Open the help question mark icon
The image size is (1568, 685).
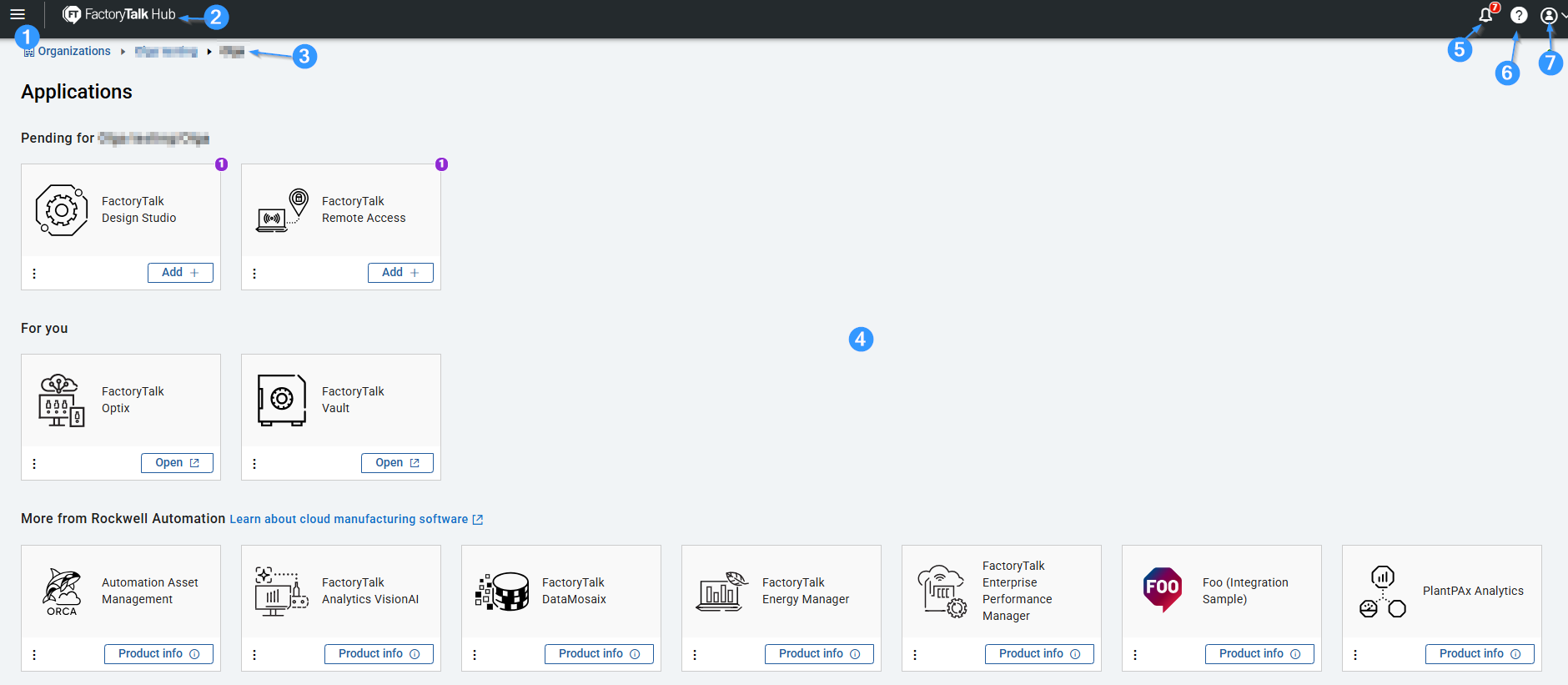click(x=1519, y=15)
